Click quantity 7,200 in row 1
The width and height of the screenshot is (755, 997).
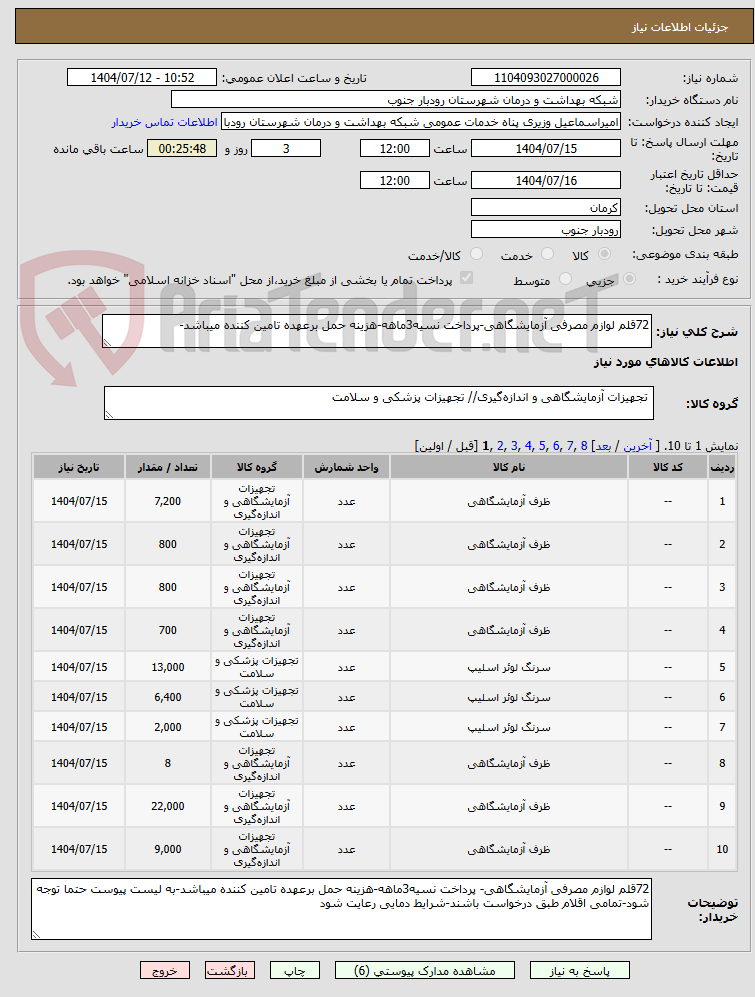click(168, 501)
